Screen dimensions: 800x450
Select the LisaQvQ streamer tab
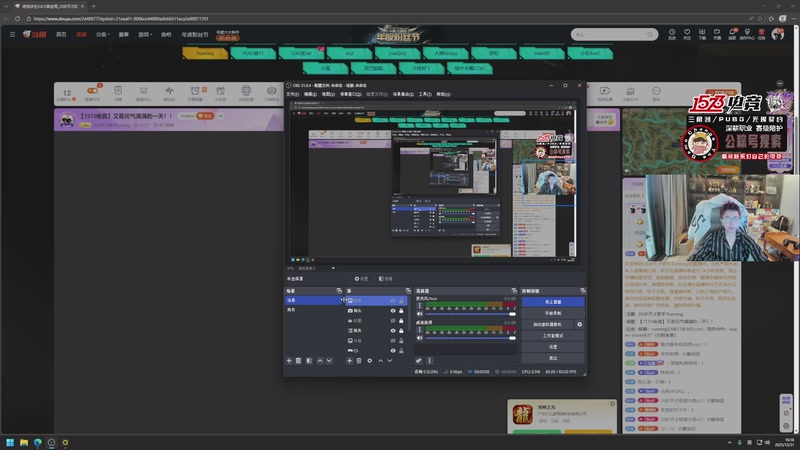tap(397, 53)
